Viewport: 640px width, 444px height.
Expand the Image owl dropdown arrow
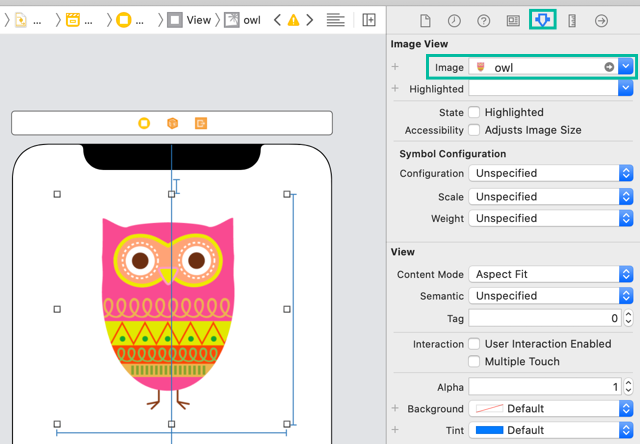[626, 67]
